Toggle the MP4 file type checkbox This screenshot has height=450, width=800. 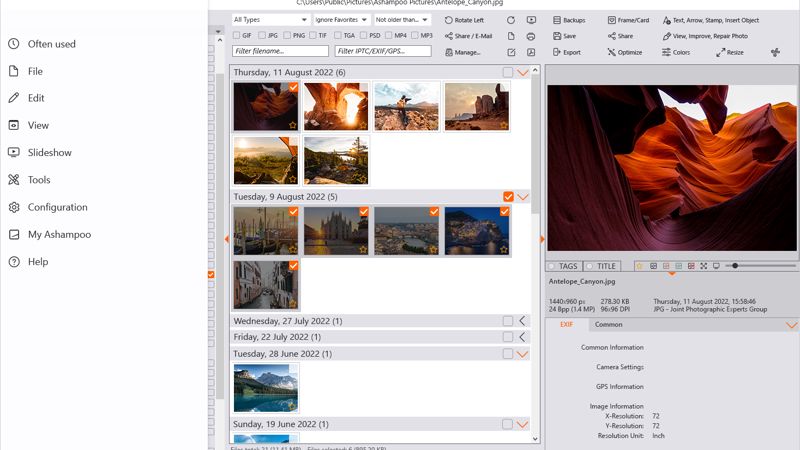click(389, 35)
